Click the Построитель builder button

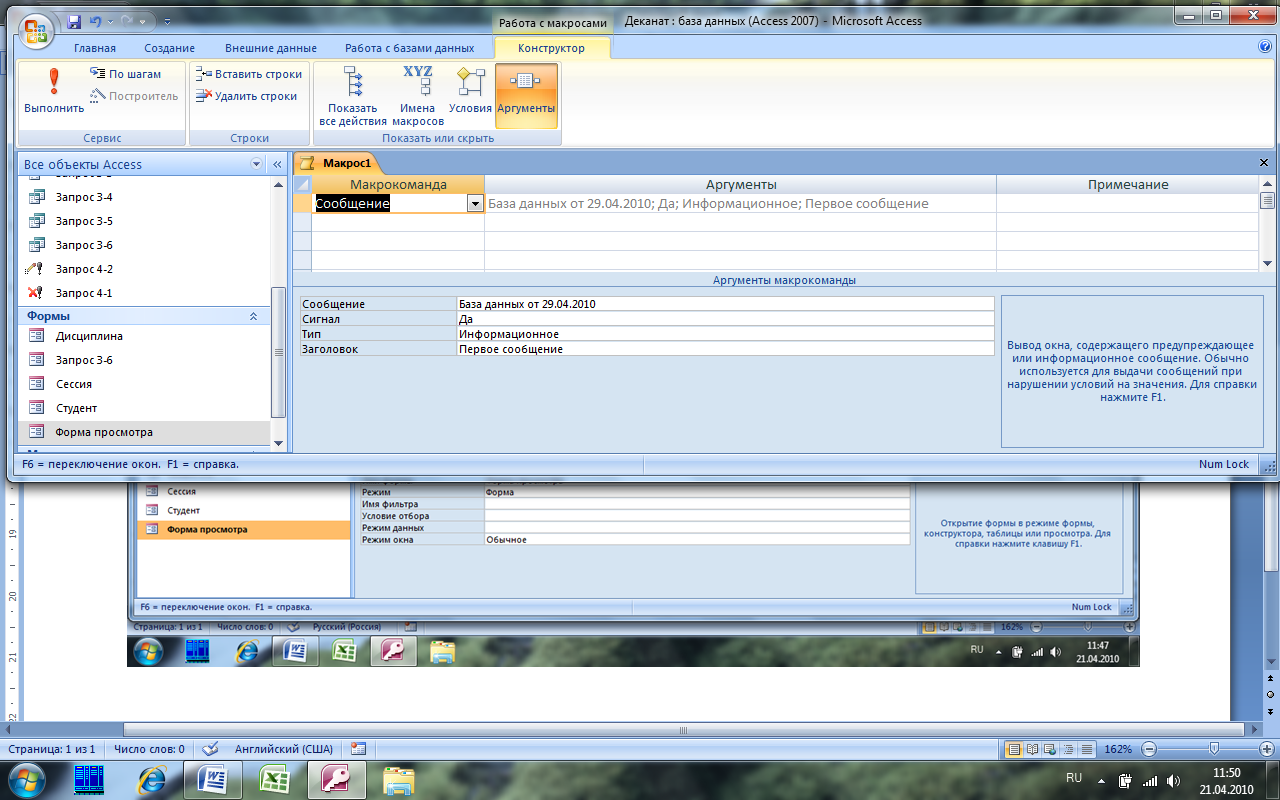(133, 96)
